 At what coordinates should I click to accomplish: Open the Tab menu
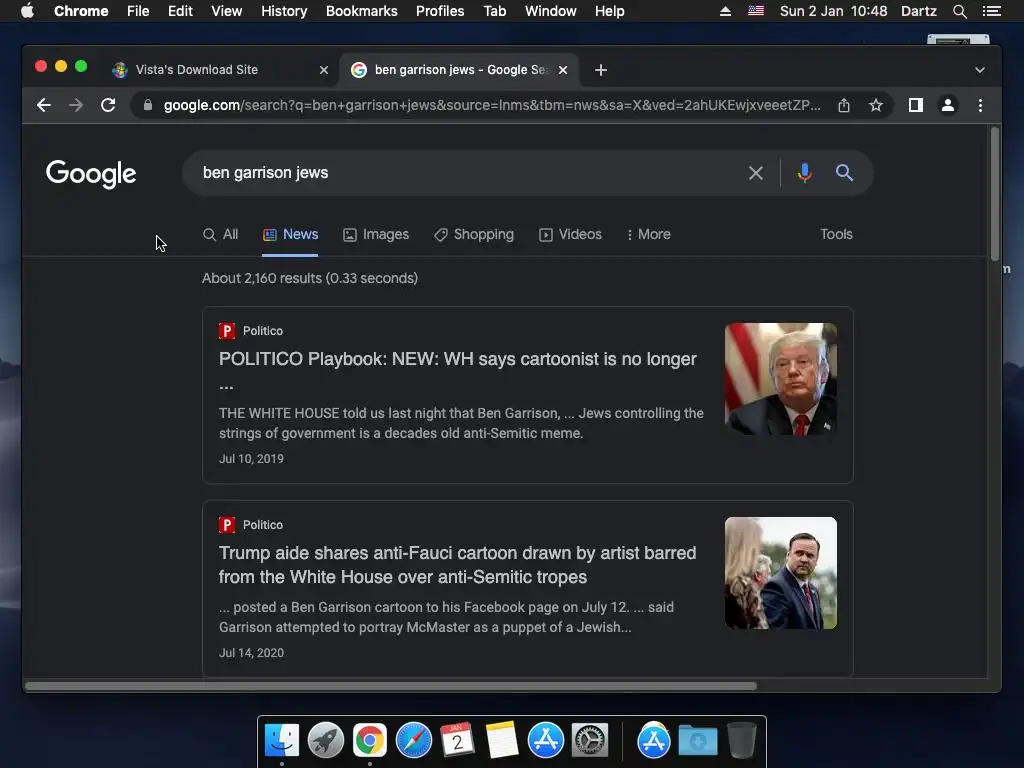[x=495, y=11]
